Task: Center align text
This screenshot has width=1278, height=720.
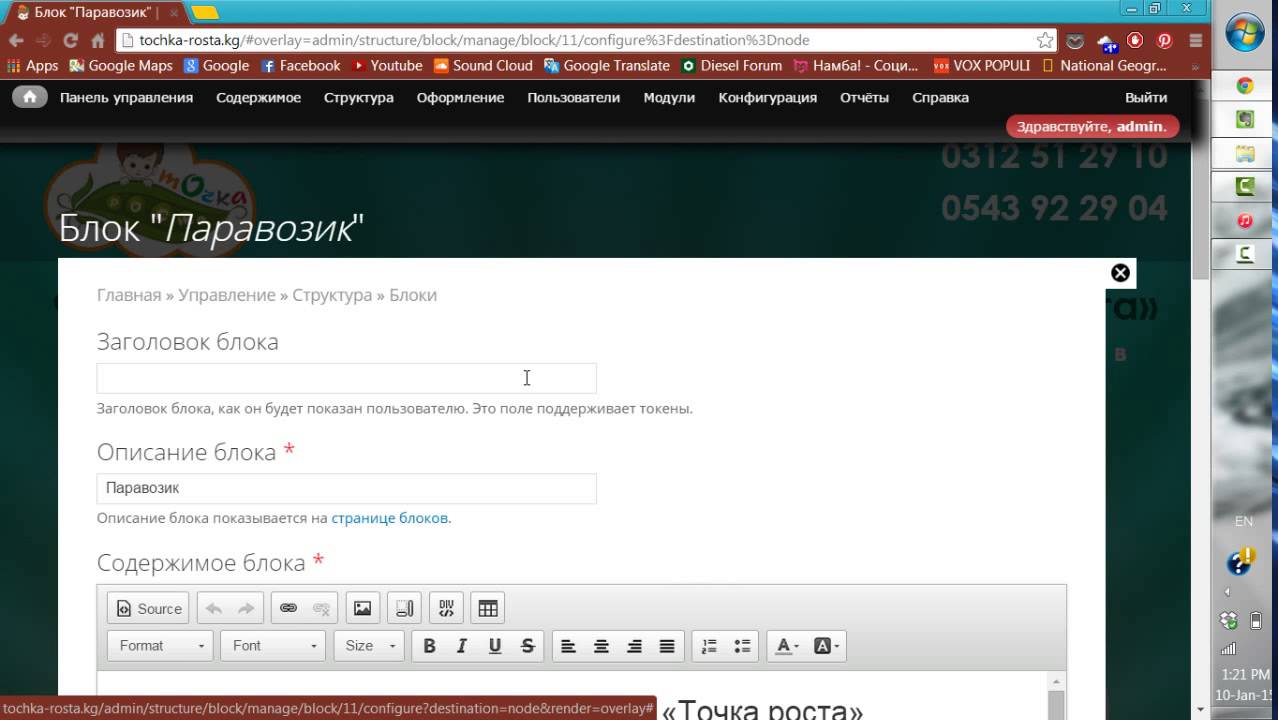Action: coord(601,646)
